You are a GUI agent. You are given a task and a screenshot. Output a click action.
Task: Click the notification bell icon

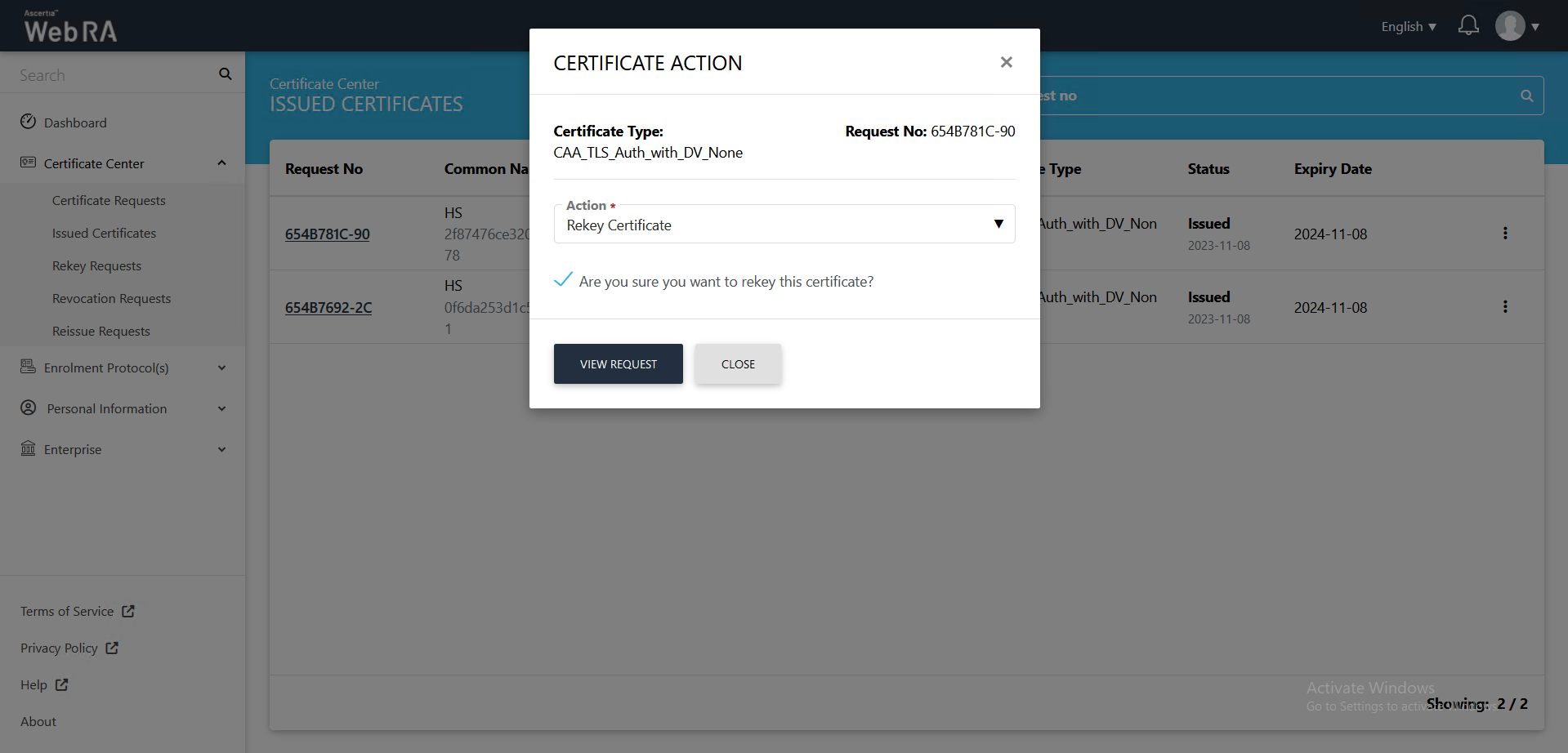[x=1467, y=26]
